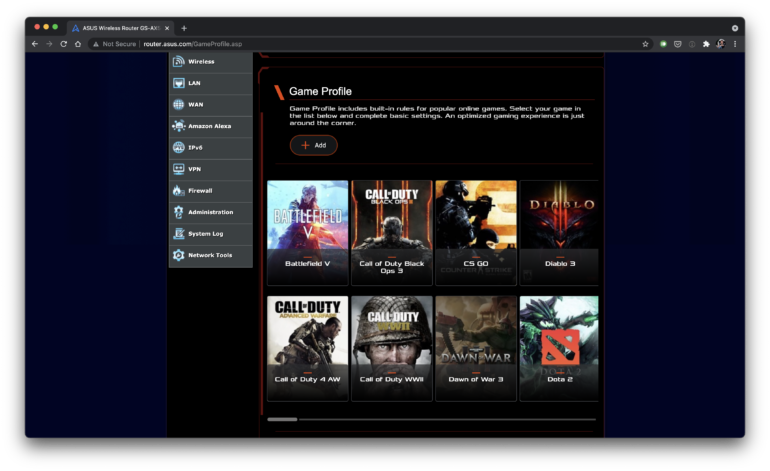Open the Network Tools menu item
The width and height of the screenshot is (770, 471).
tap(211, 255)
